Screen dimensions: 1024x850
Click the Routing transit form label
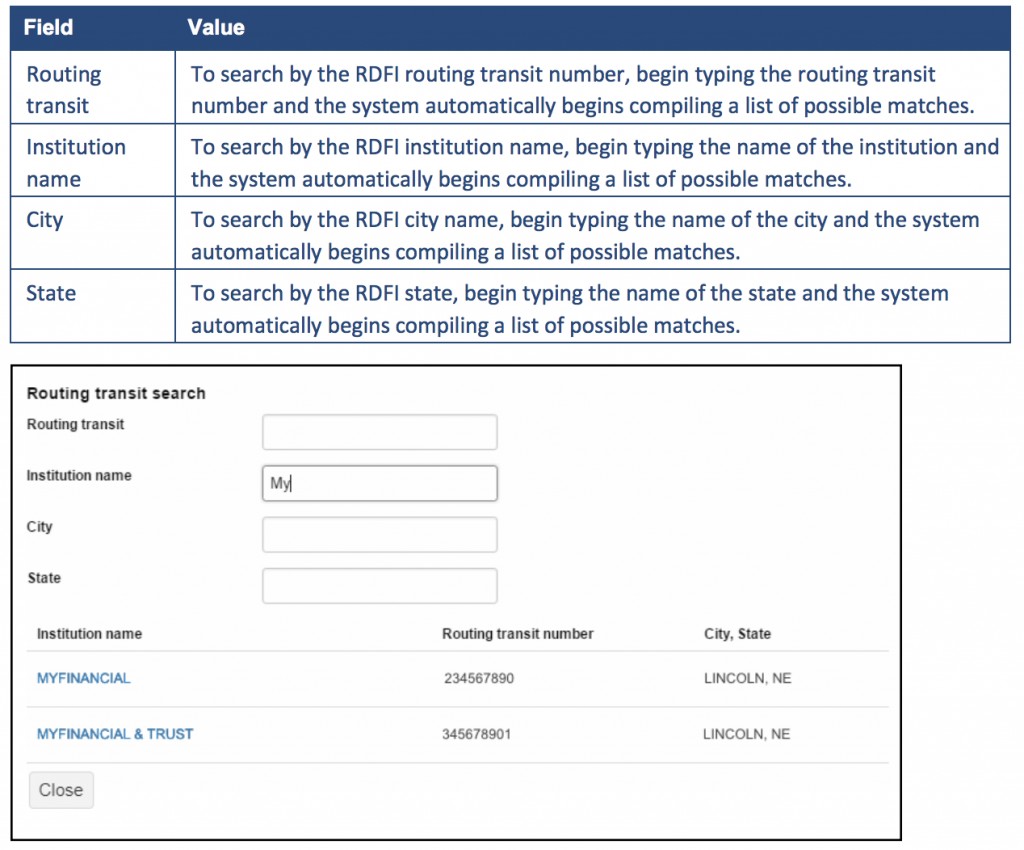[x=75, y=424]
